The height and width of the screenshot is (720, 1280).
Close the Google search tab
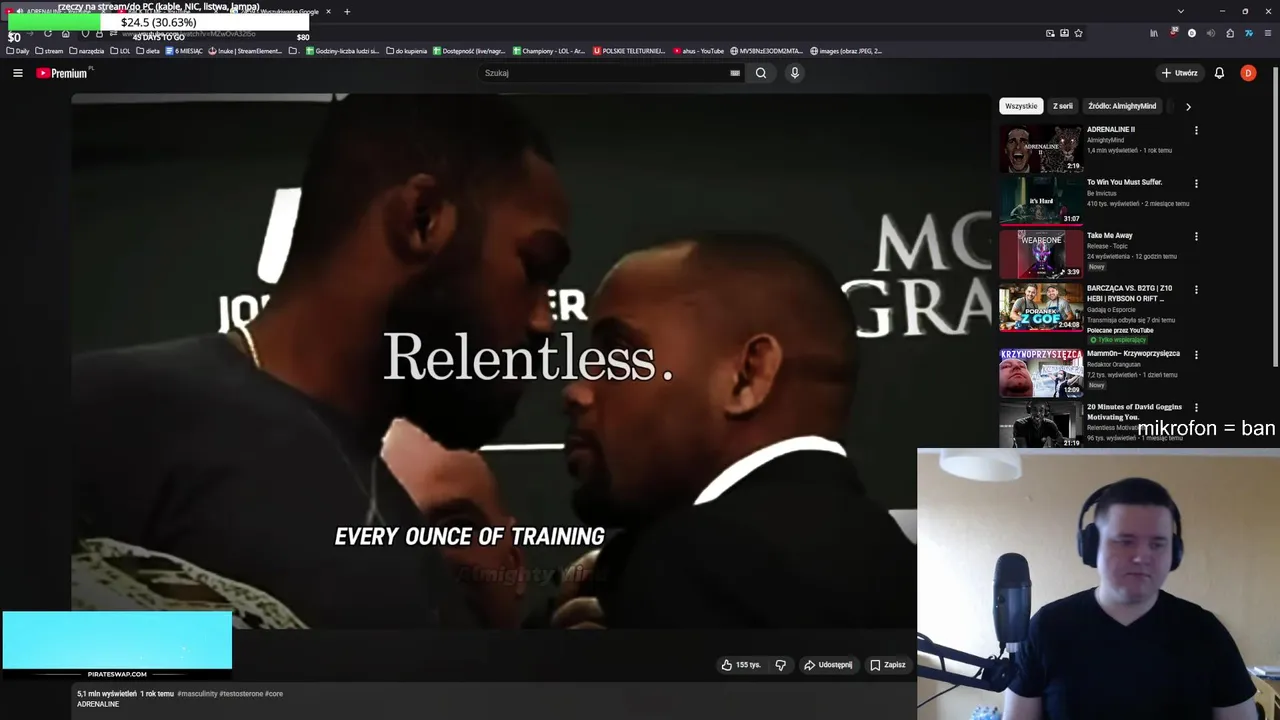click(328, 12)
